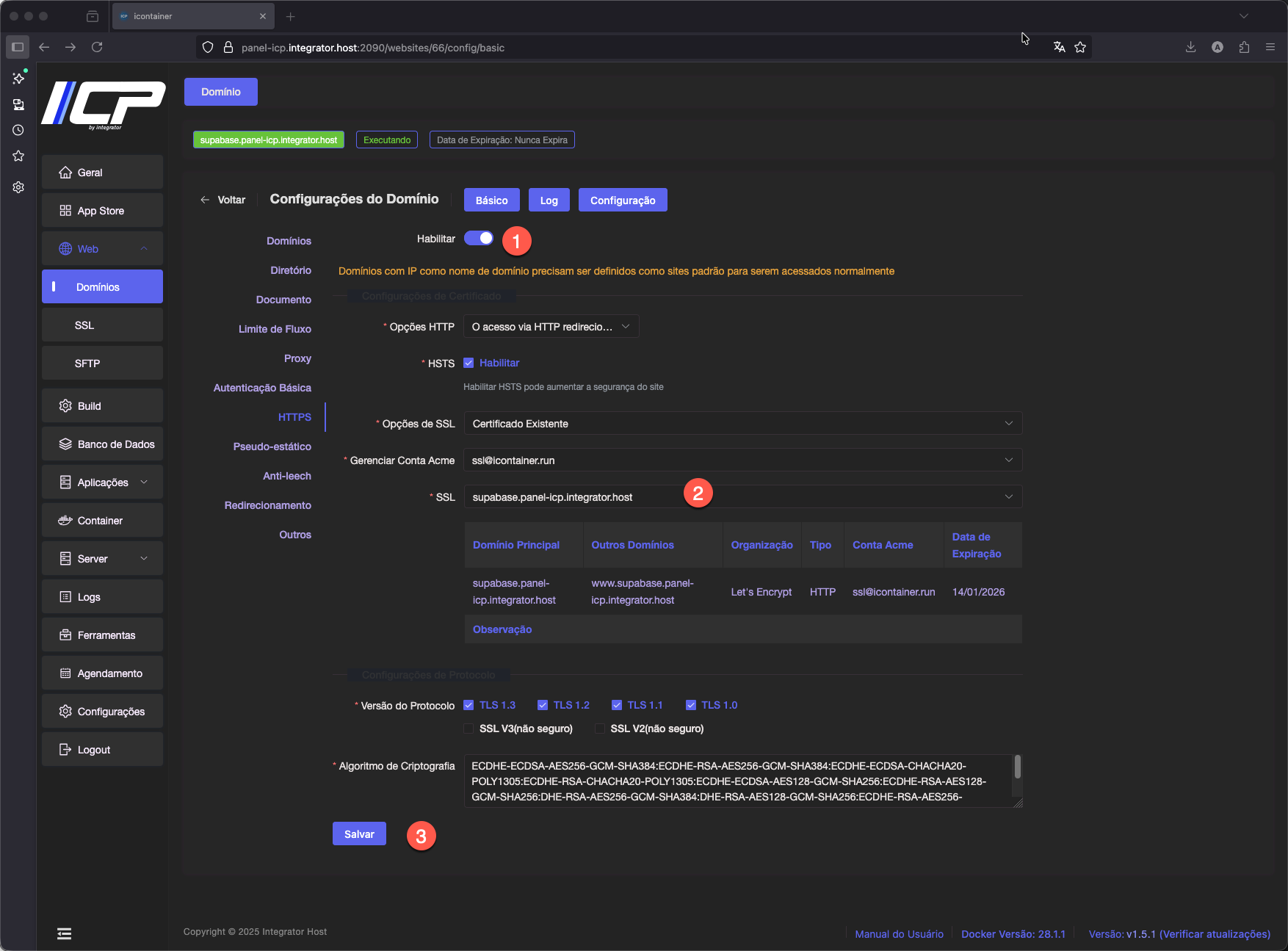Click the Salvar button
Viewport: 1288px width, 951px height.
pyautogui.click(x=359, y=834)
